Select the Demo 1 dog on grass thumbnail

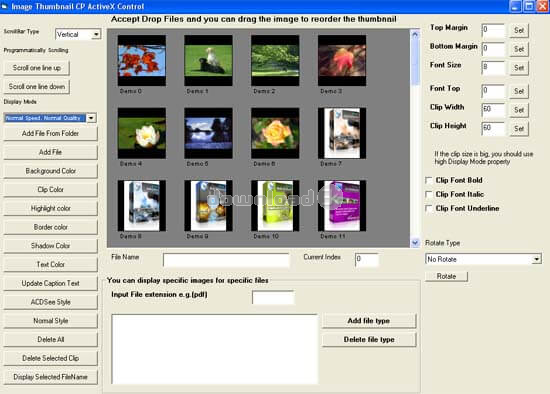click(x=208, y=60)
